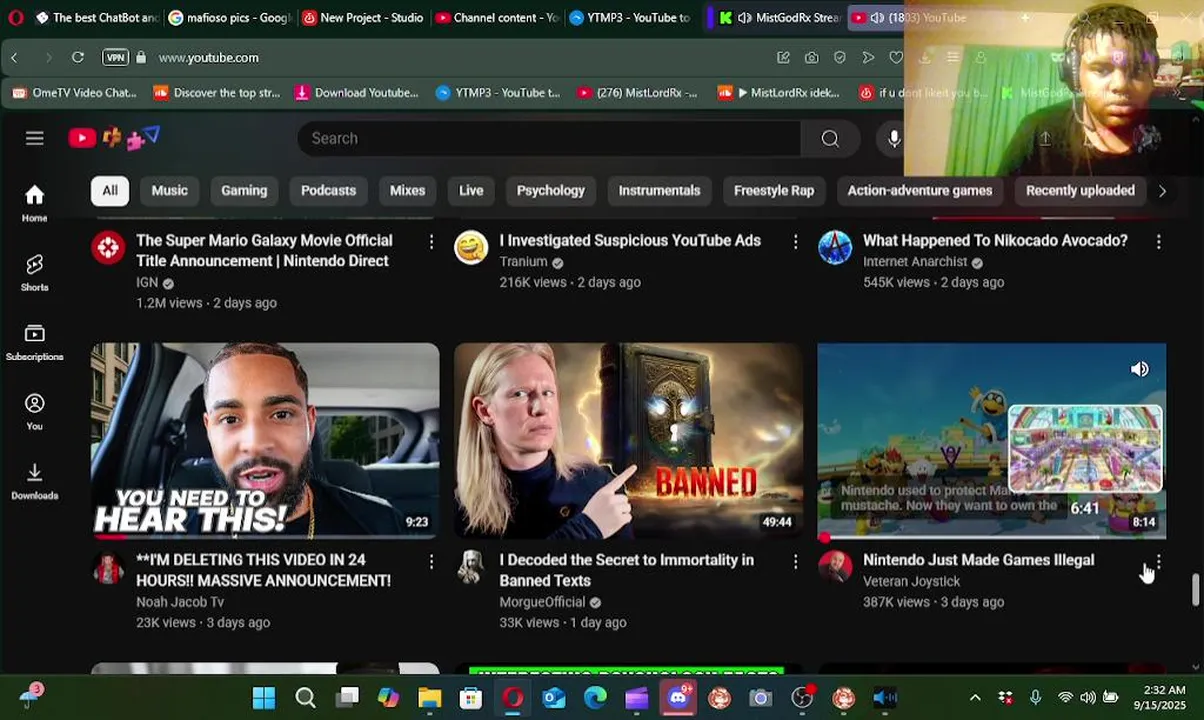This screenshot has height=720, width=1204.
Task: Open Microsoft Edge from the taskbar
Action: click(595, 698)
